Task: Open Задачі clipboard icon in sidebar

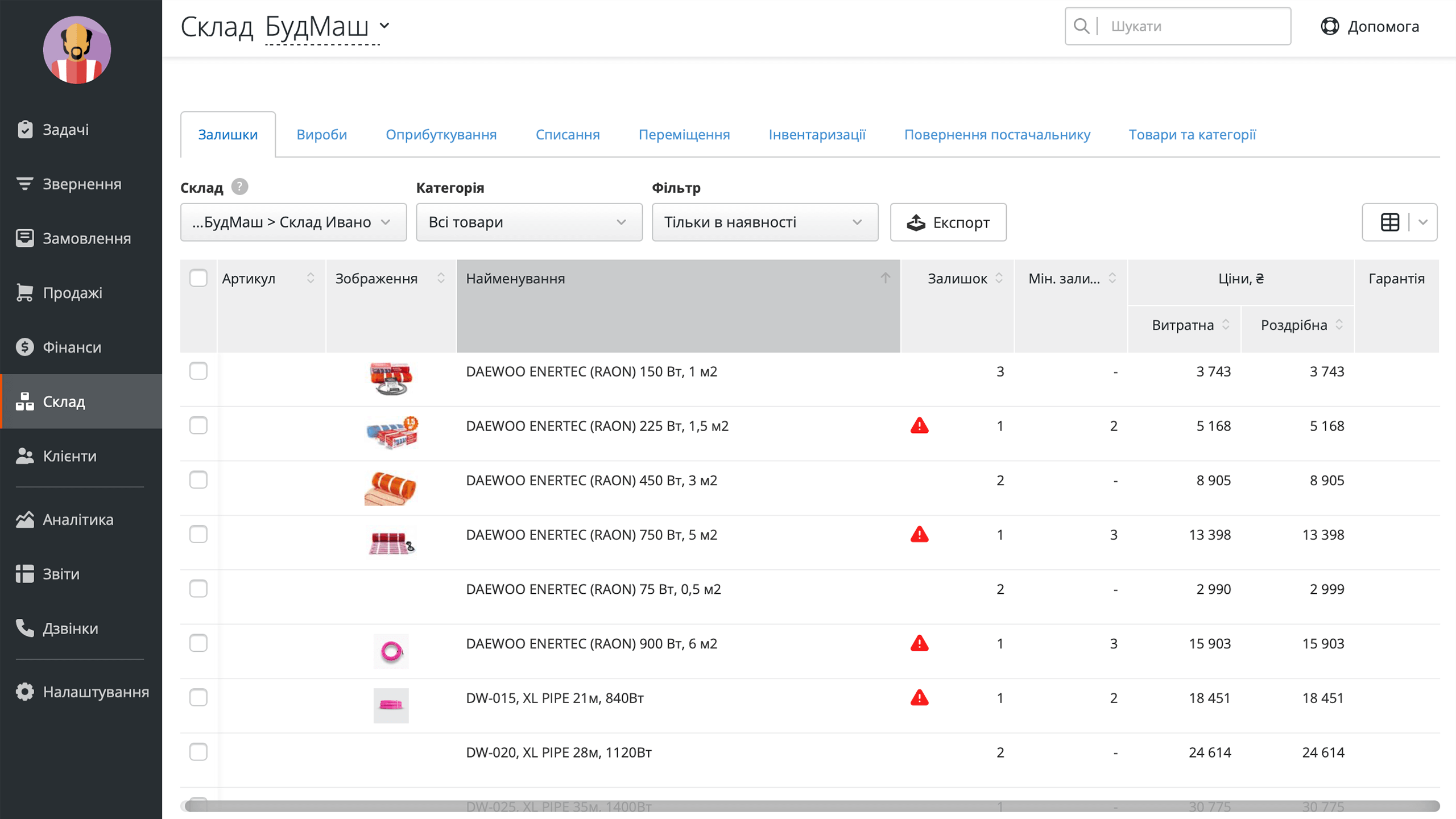Action: pos(24,129)
